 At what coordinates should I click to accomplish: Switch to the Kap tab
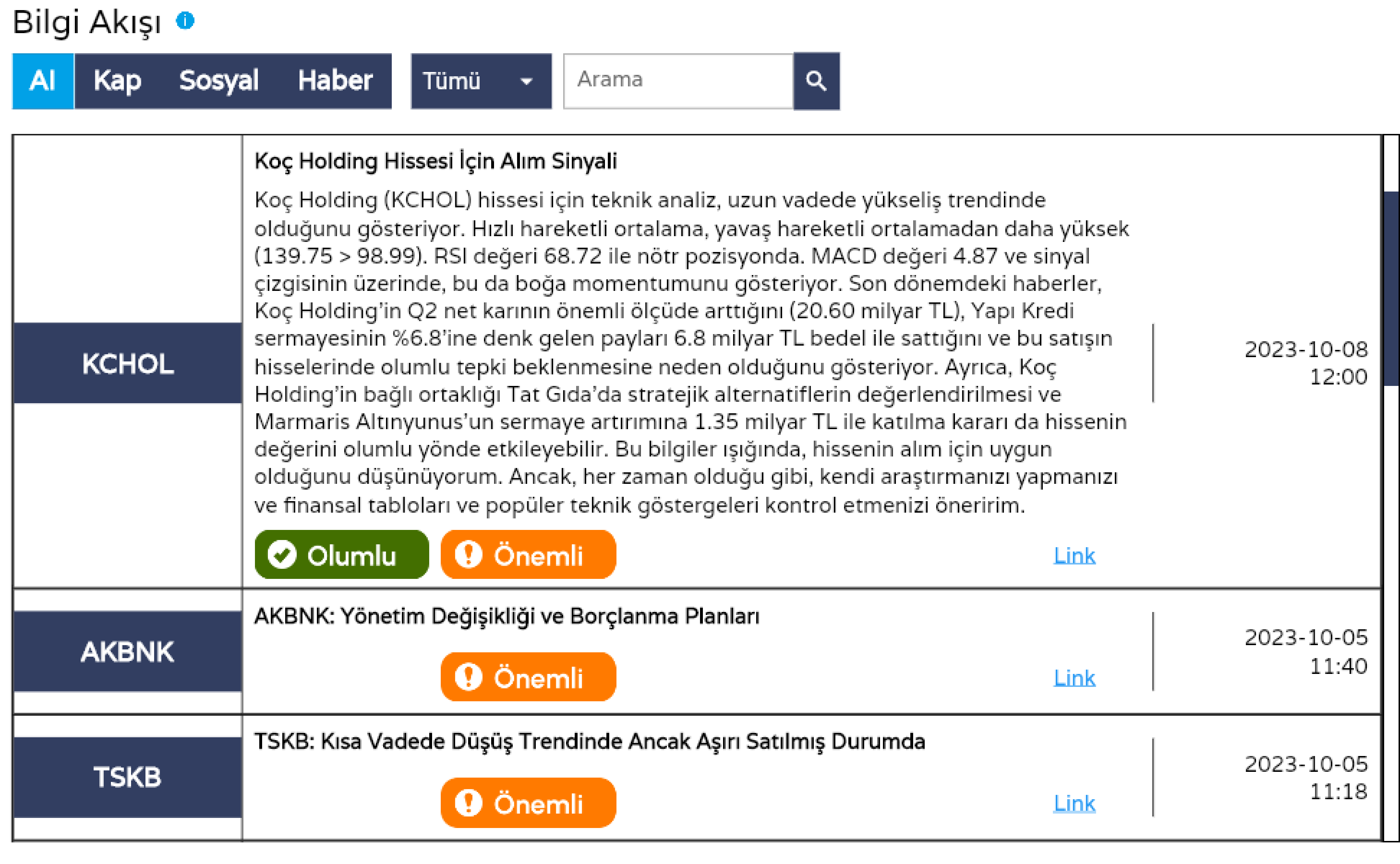[x=117, y=81]
